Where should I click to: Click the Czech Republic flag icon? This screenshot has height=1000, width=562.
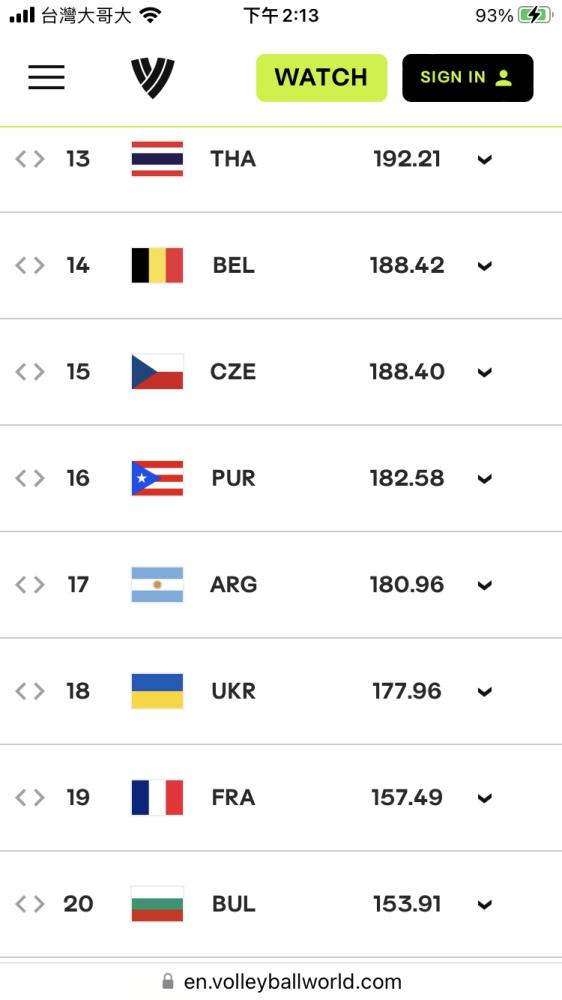click(x=157, y=372)
